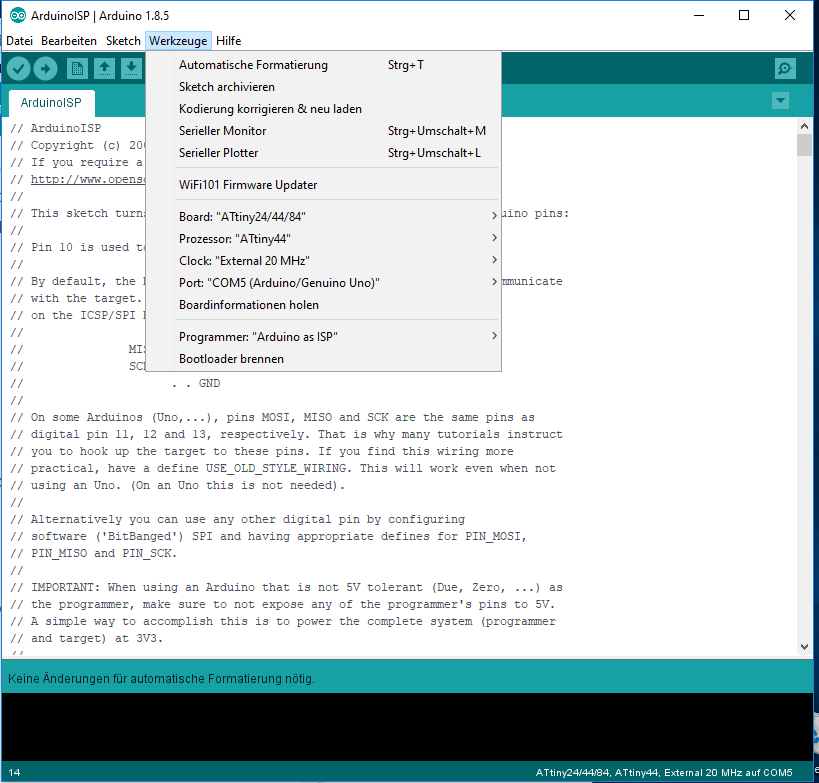Follow the http://www.opens... link in the code

(x=87, y=179)
